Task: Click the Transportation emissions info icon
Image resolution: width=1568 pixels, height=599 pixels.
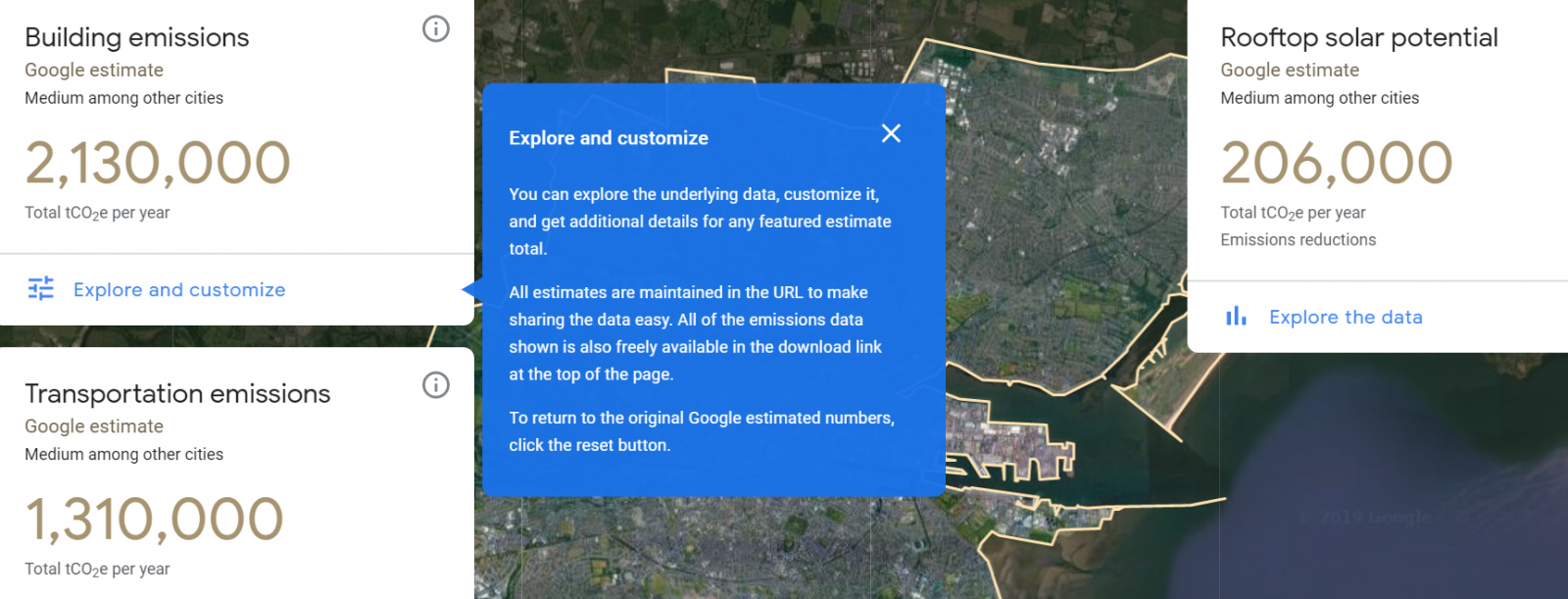Action: coord(436,385)
